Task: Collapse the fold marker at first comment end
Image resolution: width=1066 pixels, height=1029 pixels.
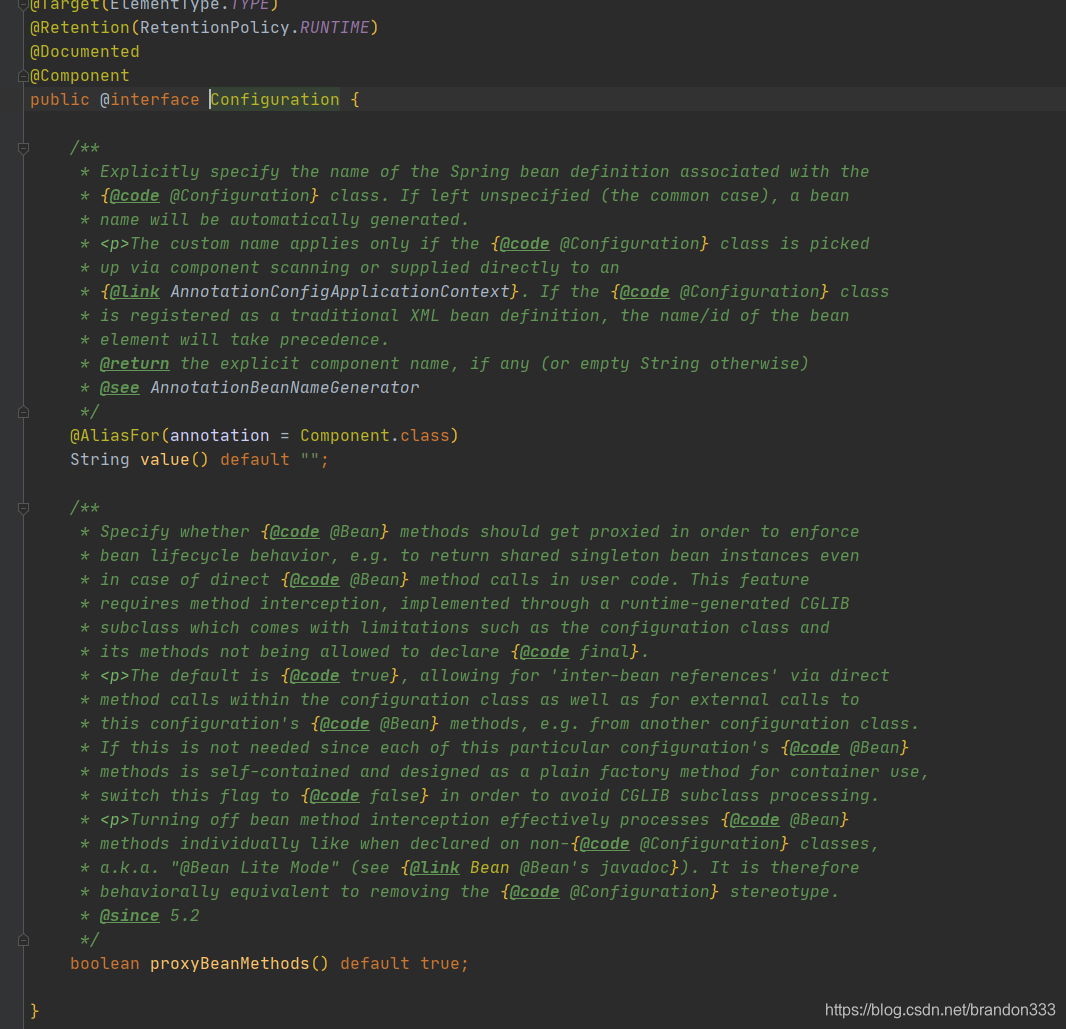Action: tap(23, 413)
